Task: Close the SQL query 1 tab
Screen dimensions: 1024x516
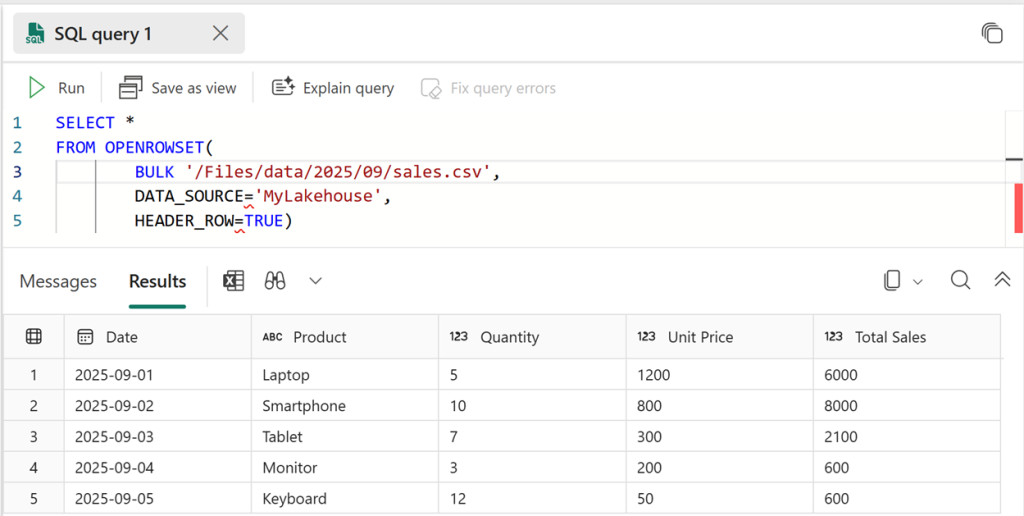Action: [x=221, y=33]
